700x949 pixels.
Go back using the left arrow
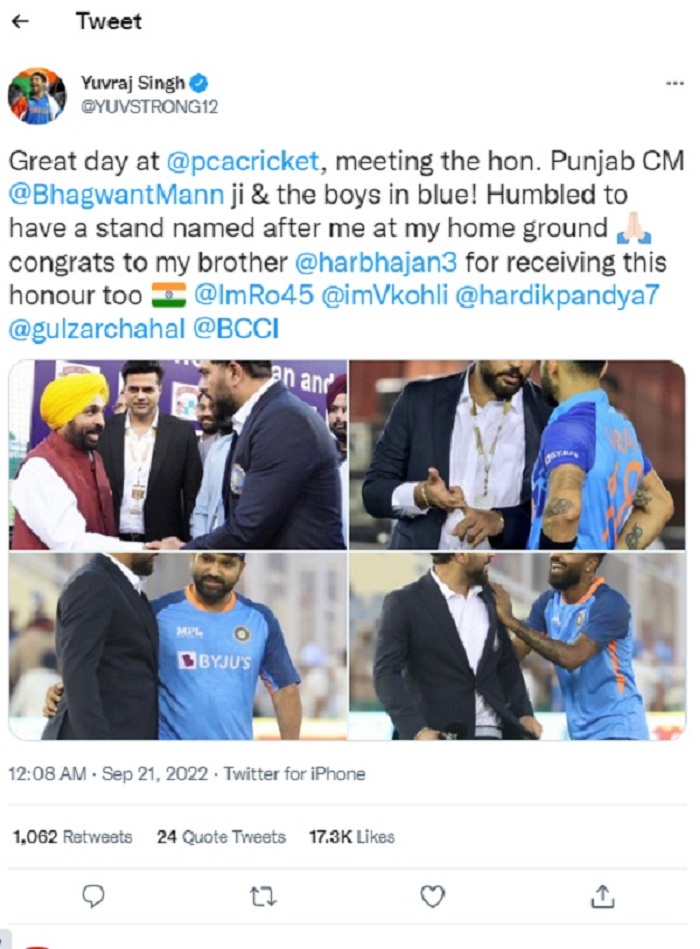[21, 22]
